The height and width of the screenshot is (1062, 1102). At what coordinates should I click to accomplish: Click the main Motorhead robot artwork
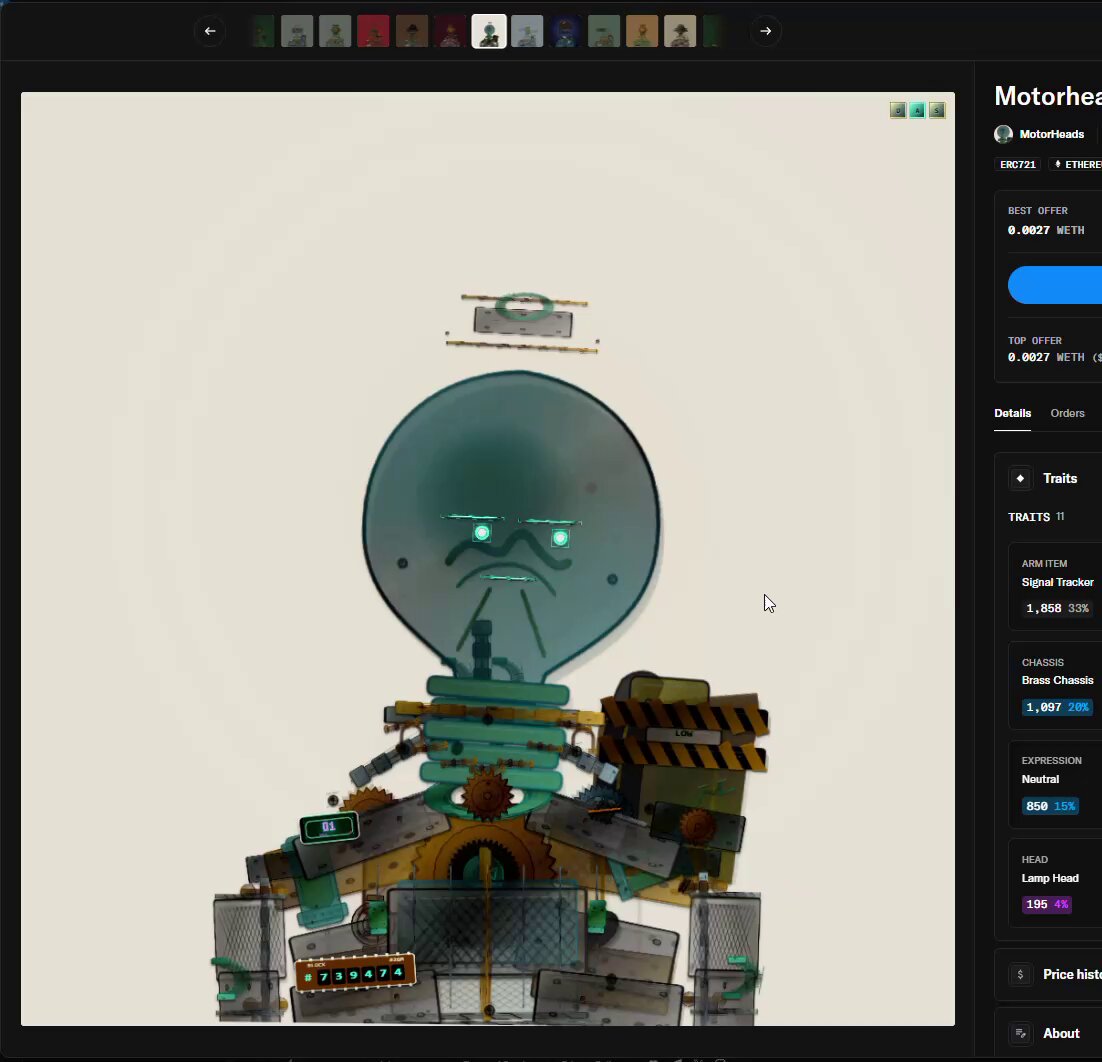tap(488, 559)
